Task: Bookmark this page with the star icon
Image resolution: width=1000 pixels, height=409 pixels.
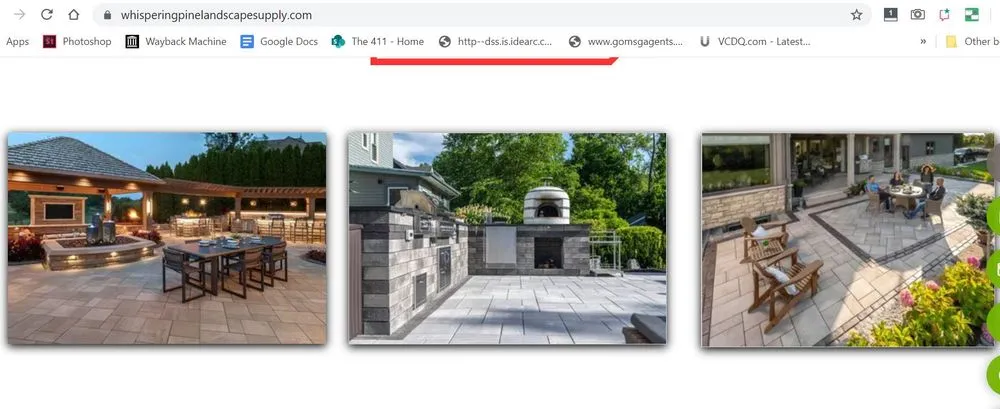Action: [856, 15]
